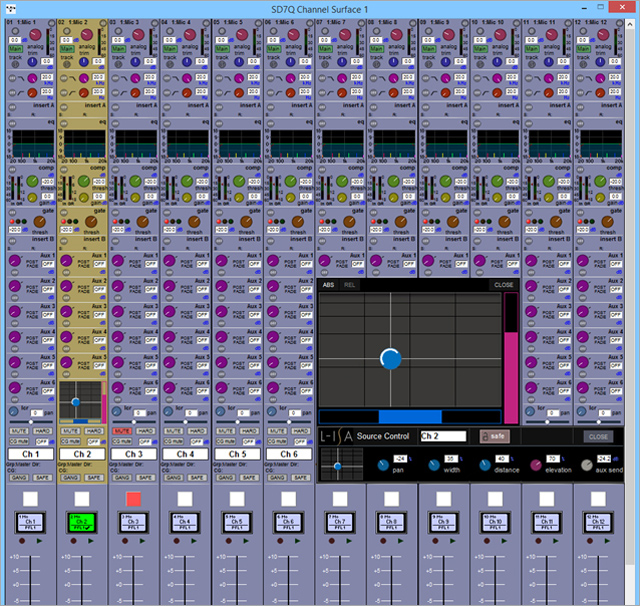The image size is (640, 606).
Task: Toggle channel 04 compressor on switch
Action: [167, 169]
